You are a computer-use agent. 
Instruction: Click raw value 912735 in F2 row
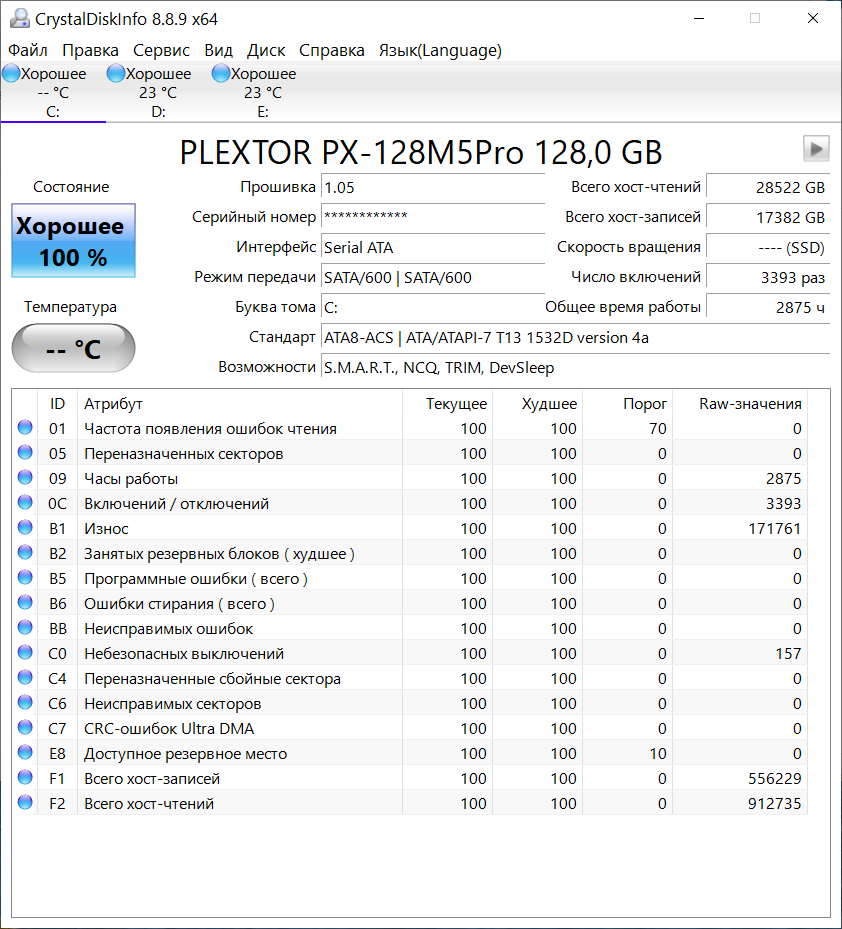[774, 803]
